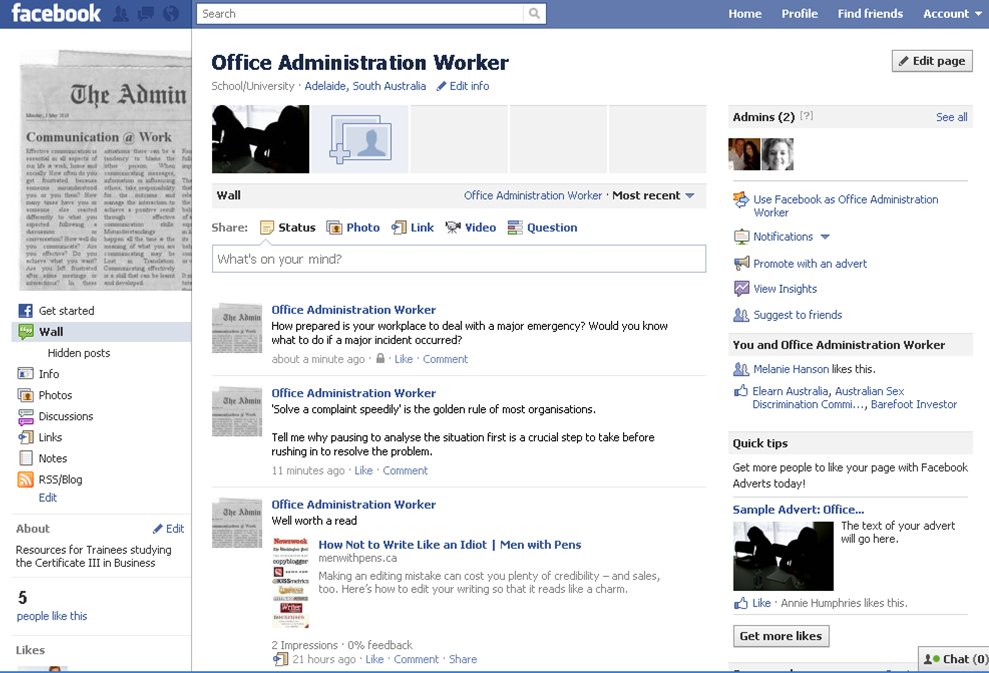Click the add-photo placeholder icon

coord(360,139)
